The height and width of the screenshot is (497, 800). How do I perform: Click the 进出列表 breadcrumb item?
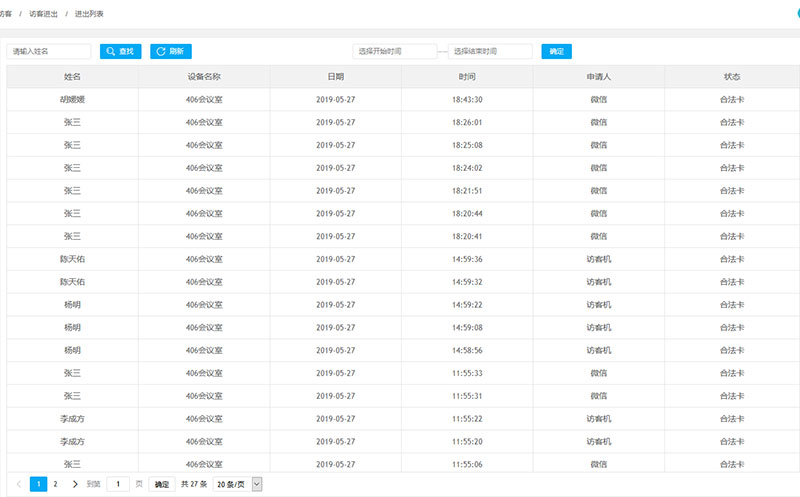(89, 14)
